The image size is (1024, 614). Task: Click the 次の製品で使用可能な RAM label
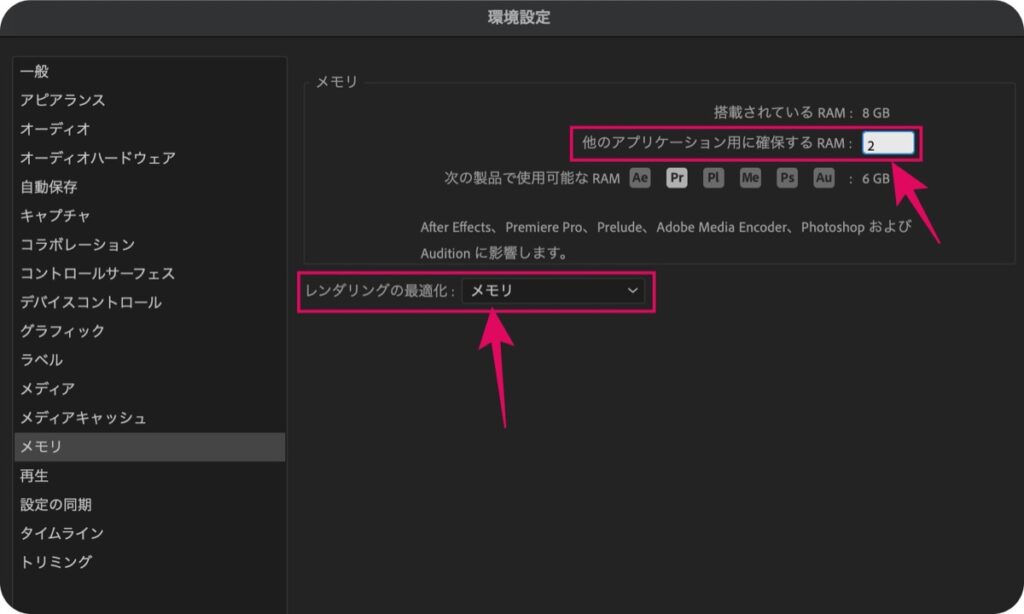532,178
